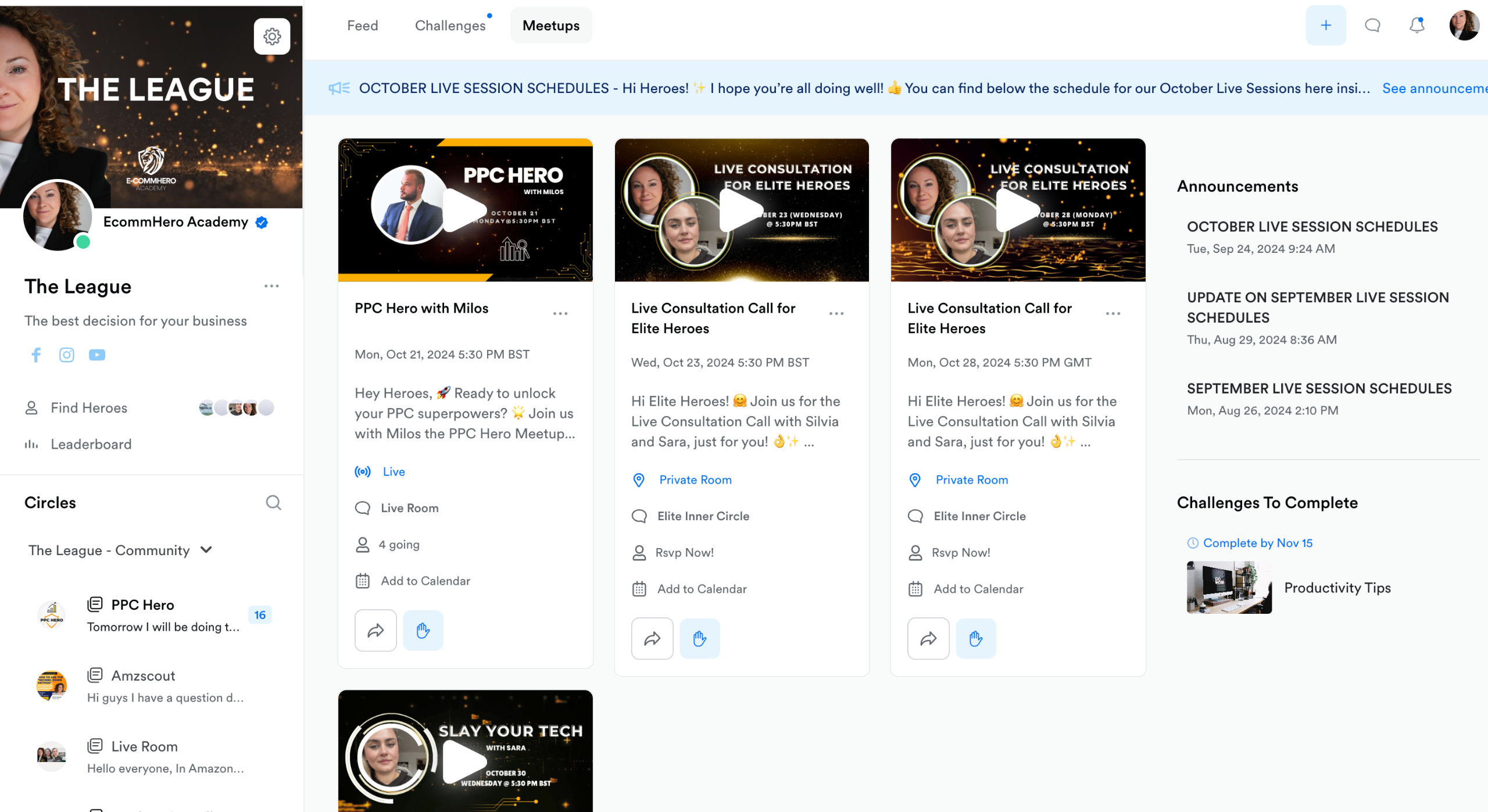The height and width of the screenshot is (812, 1488).
Task: Toggle RSVP hand on Oct 28 consultation
Action: (x=975, y=638)
